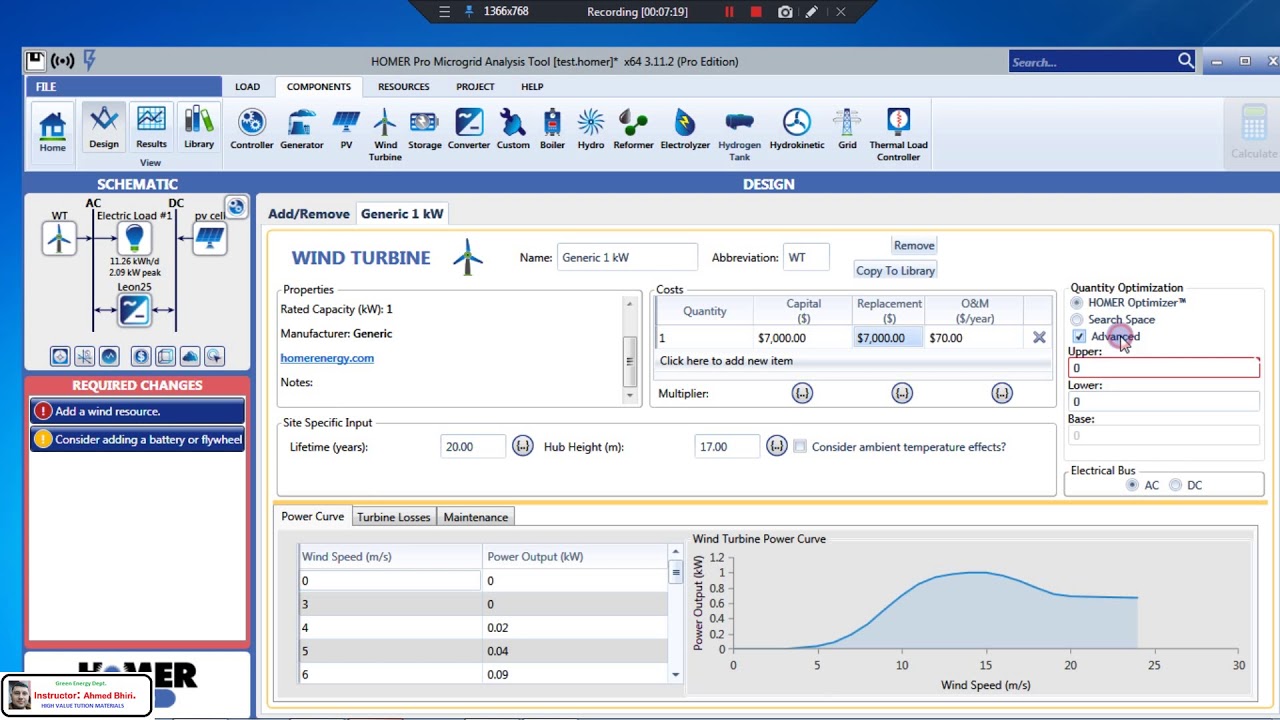Enable Consider ambient temperature effects
The image size is (1280, 720).
click(x=800, y=447)
